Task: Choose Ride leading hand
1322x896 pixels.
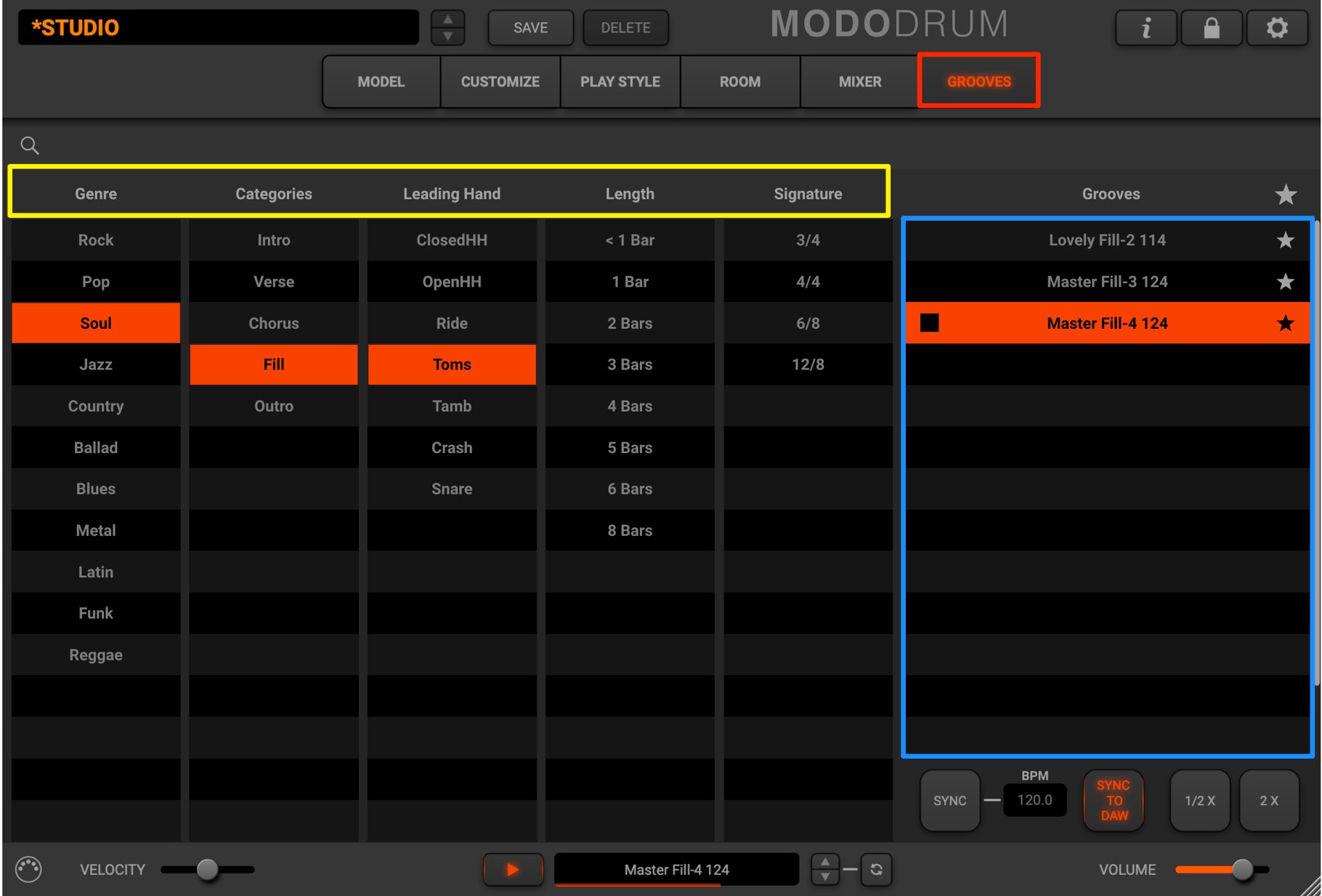Action: tap(452, 323)
